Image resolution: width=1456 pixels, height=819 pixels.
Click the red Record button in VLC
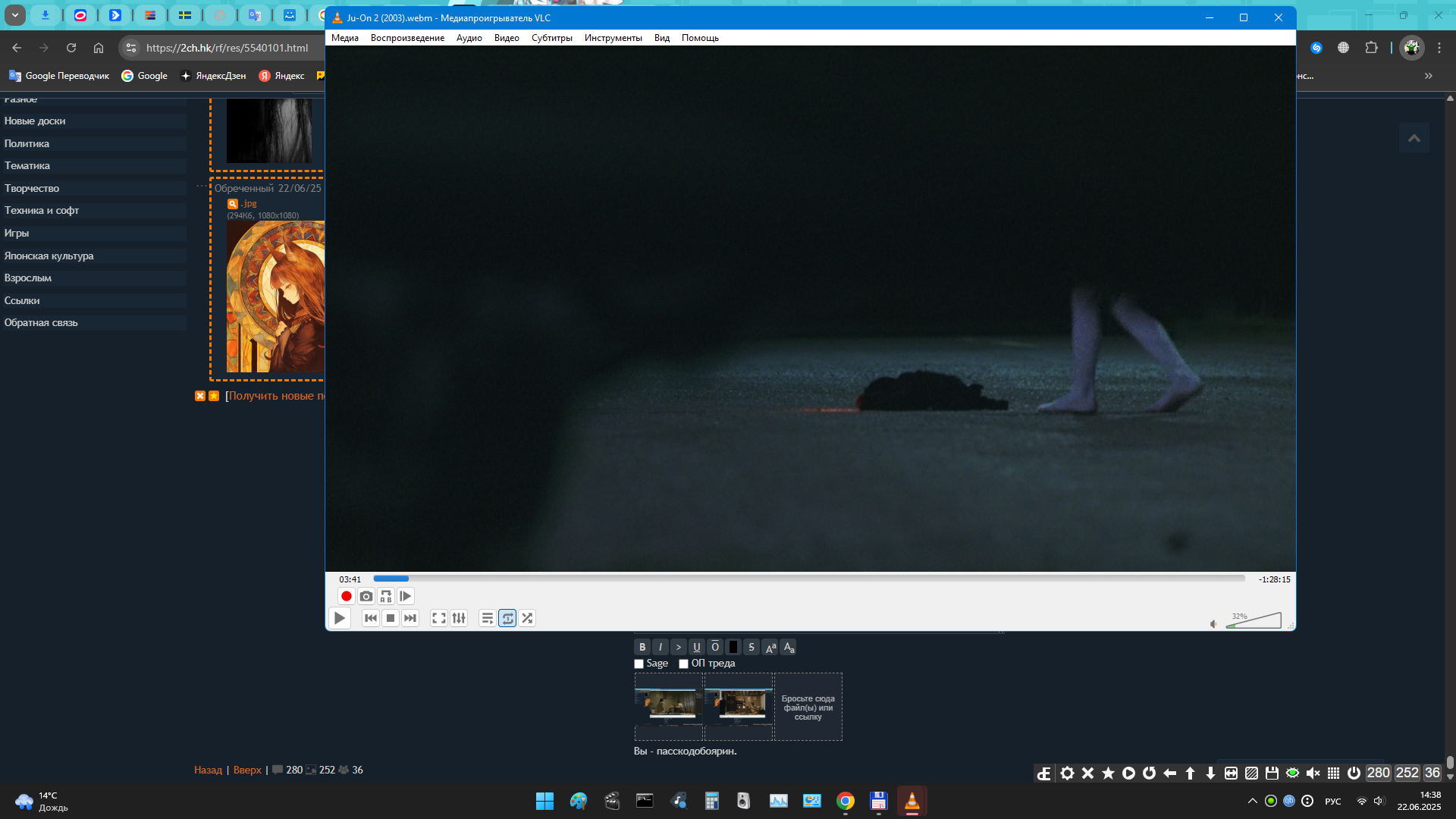[347, 596]
